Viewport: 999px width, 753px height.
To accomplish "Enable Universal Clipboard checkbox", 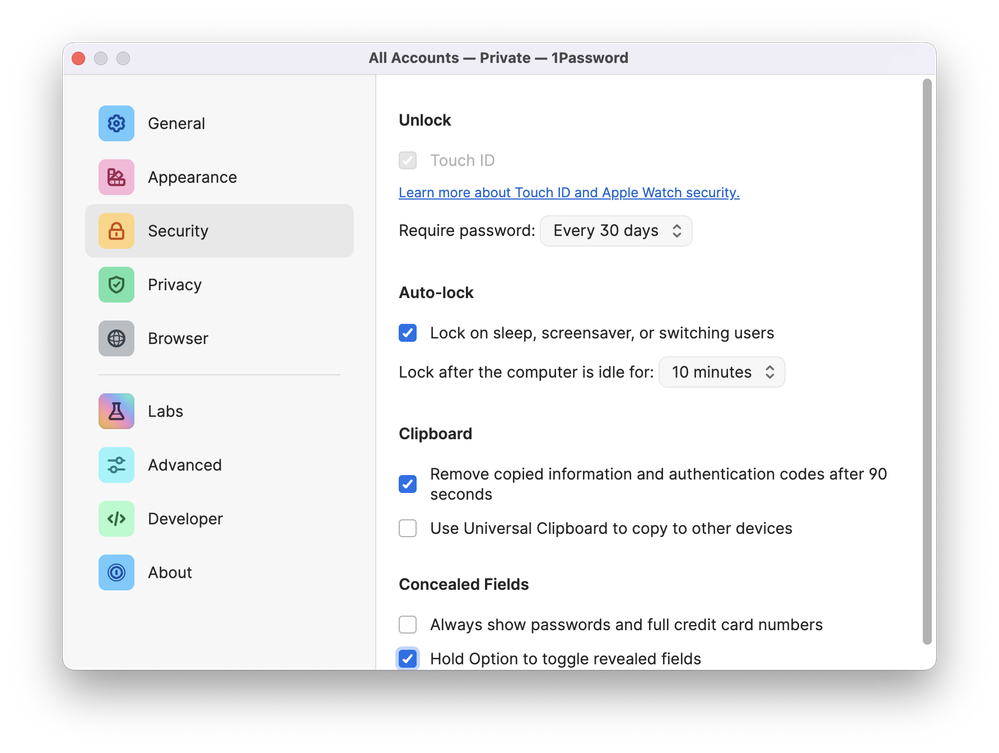I will coord(408,528).
